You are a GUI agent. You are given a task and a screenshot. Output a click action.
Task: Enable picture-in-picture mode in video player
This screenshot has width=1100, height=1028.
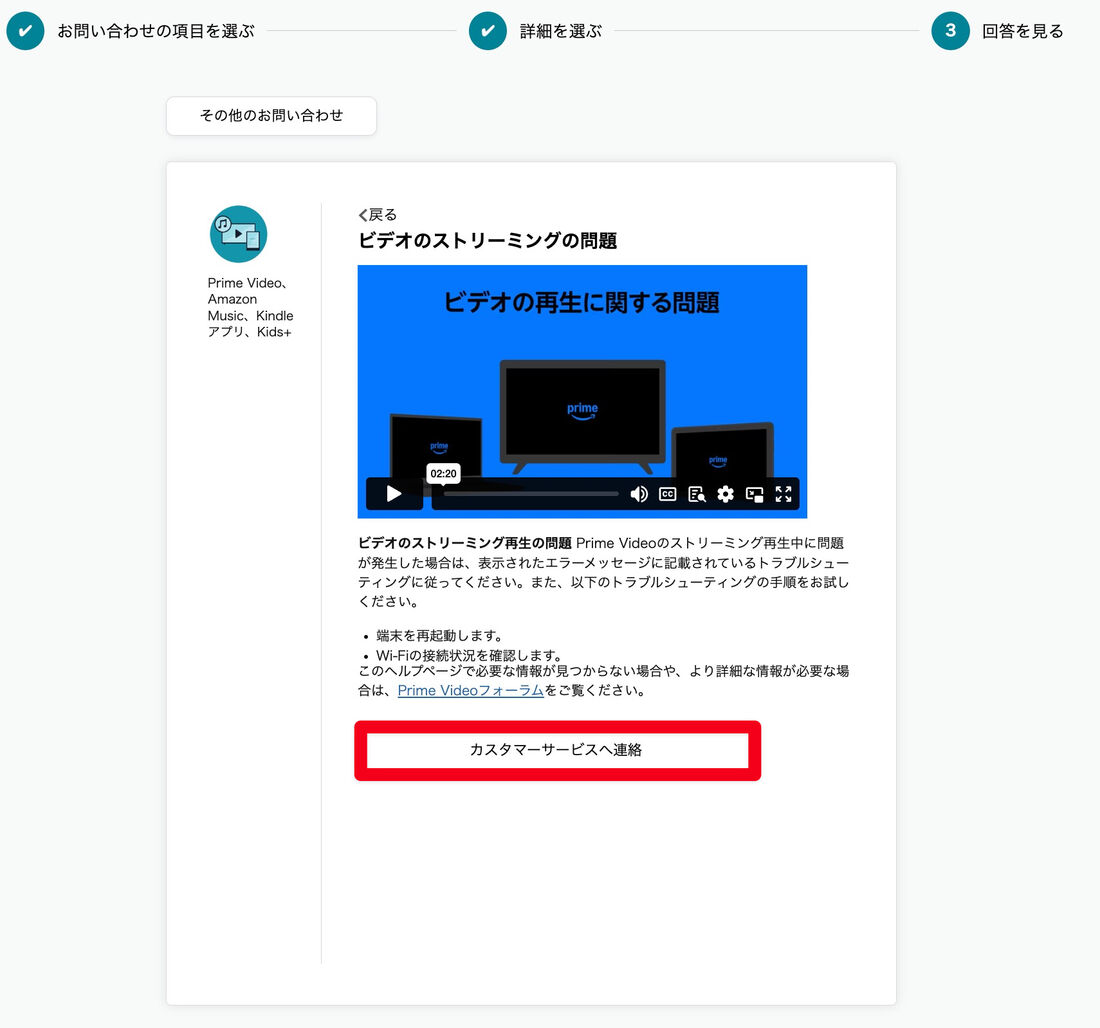click(x=754, y=495)
